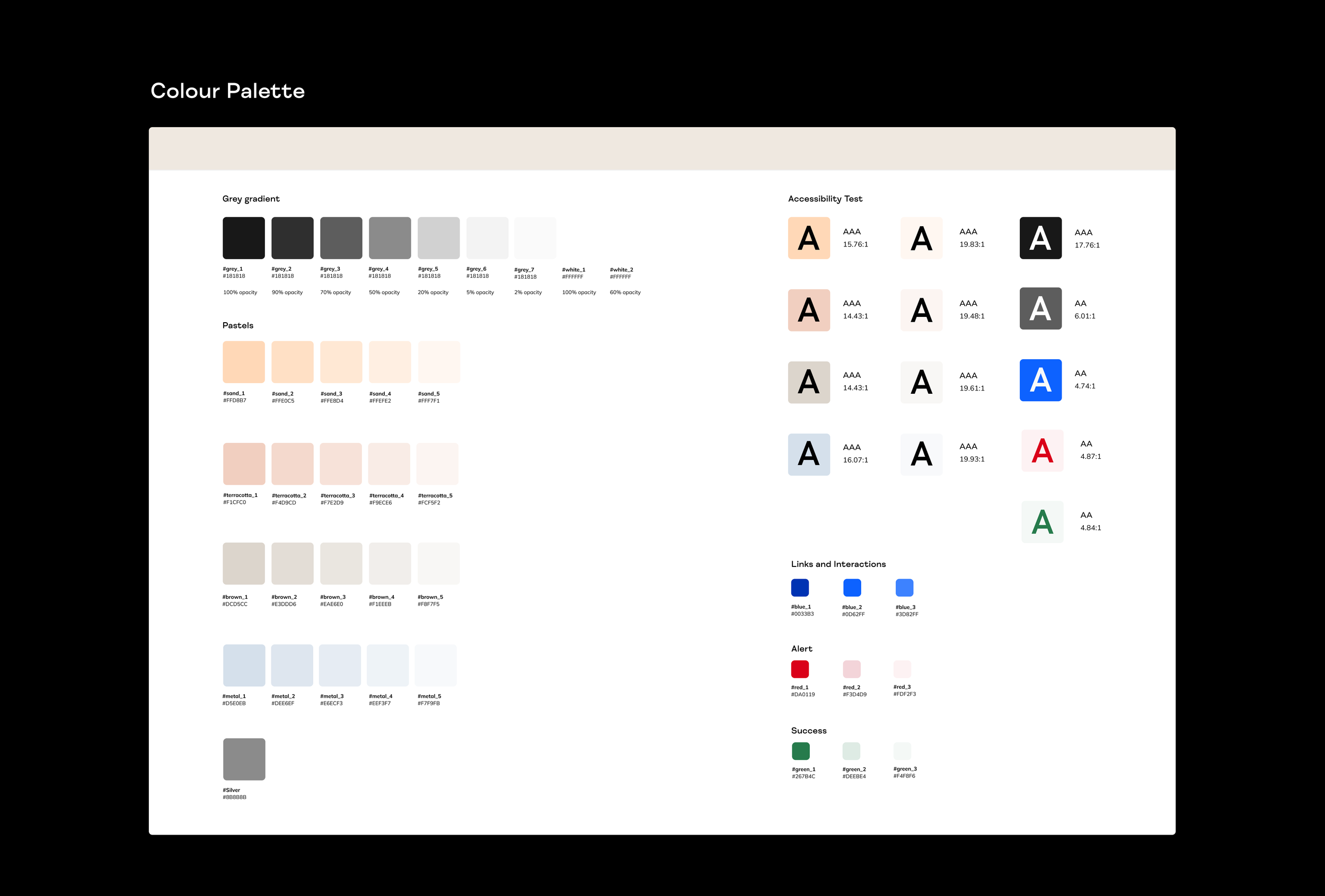Click the "#terracotta_5" label text
The width and height of the screenshot is (1325, 896).
click(435, 496)
